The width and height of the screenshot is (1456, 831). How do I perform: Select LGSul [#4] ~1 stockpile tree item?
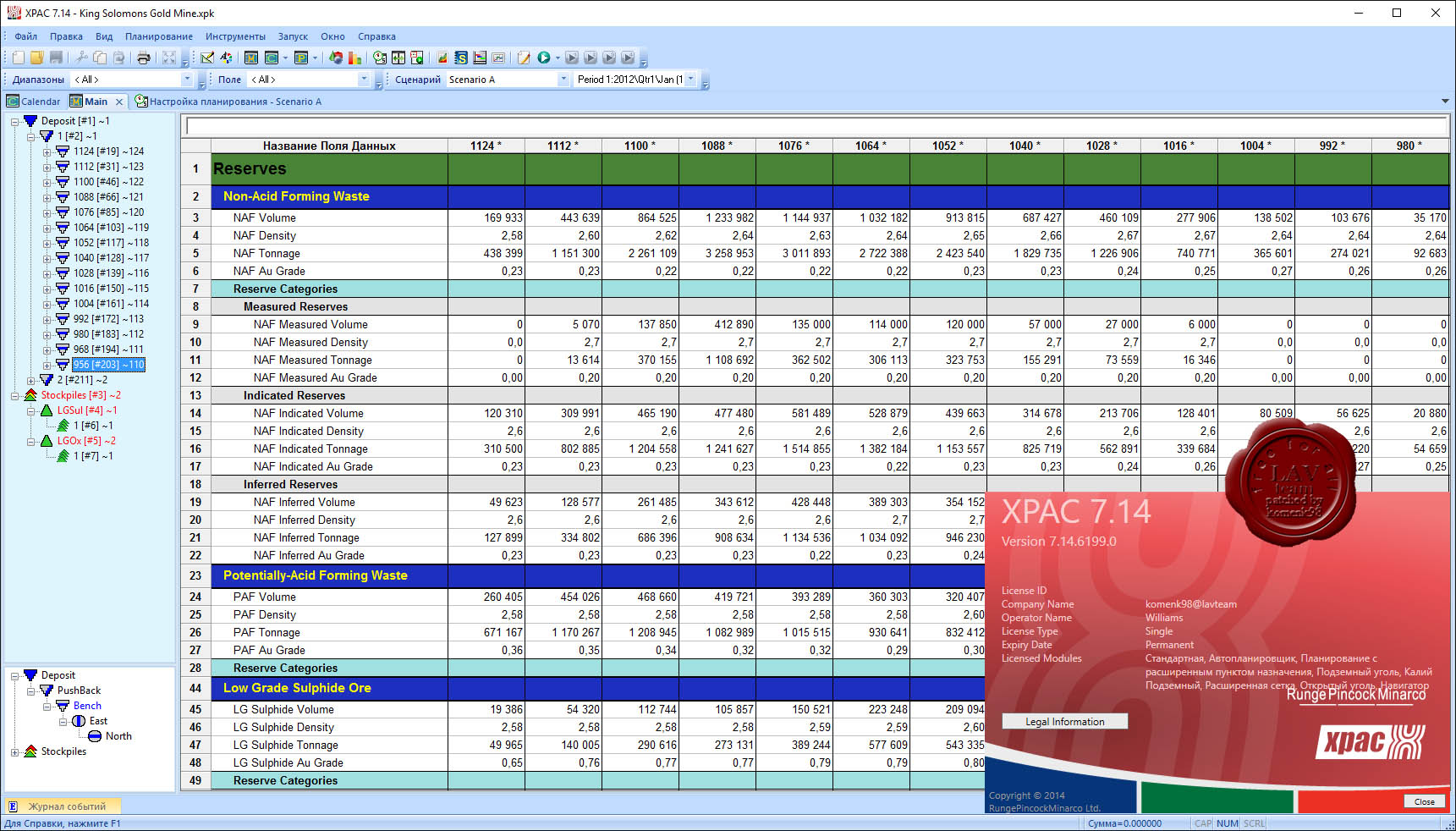pyautogui.click(x=87, y=410)
